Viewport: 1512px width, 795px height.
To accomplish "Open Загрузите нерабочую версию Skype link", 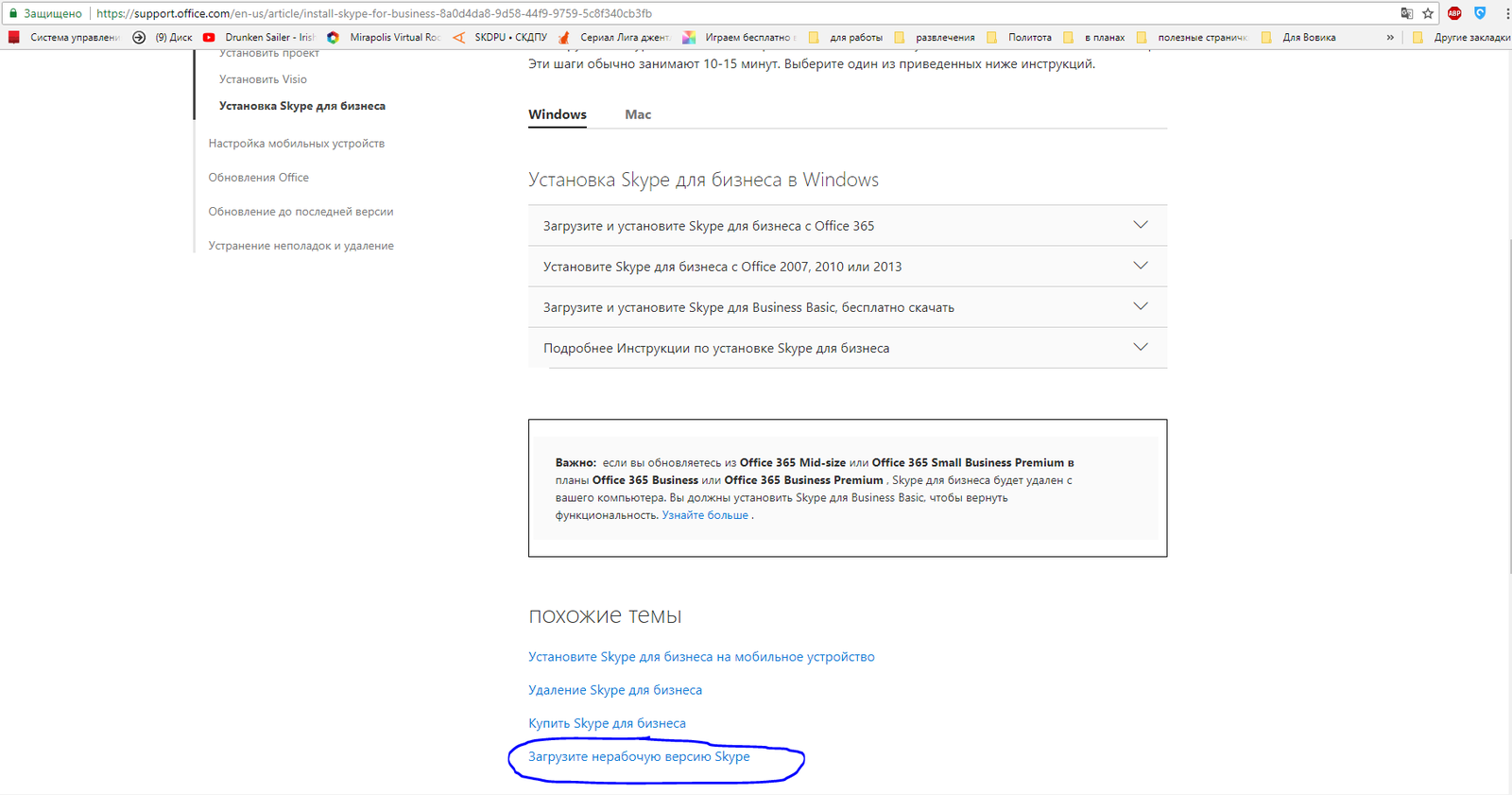I will pyautogui.click(x=639, y=756).
